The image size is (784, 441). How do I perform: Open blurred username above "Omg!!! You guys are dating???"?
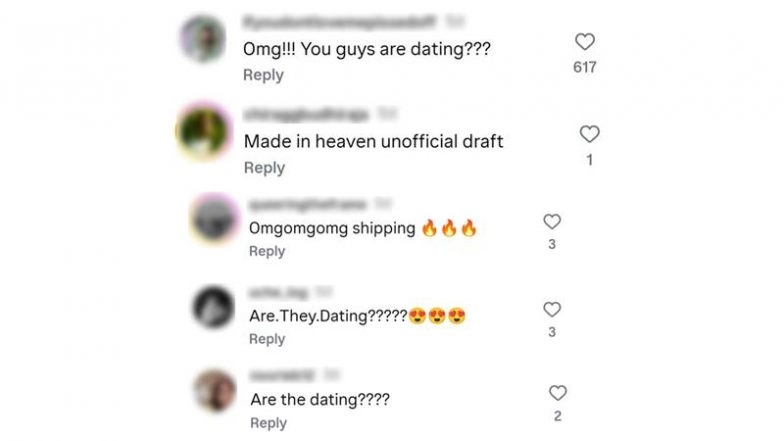pos(339,22)
